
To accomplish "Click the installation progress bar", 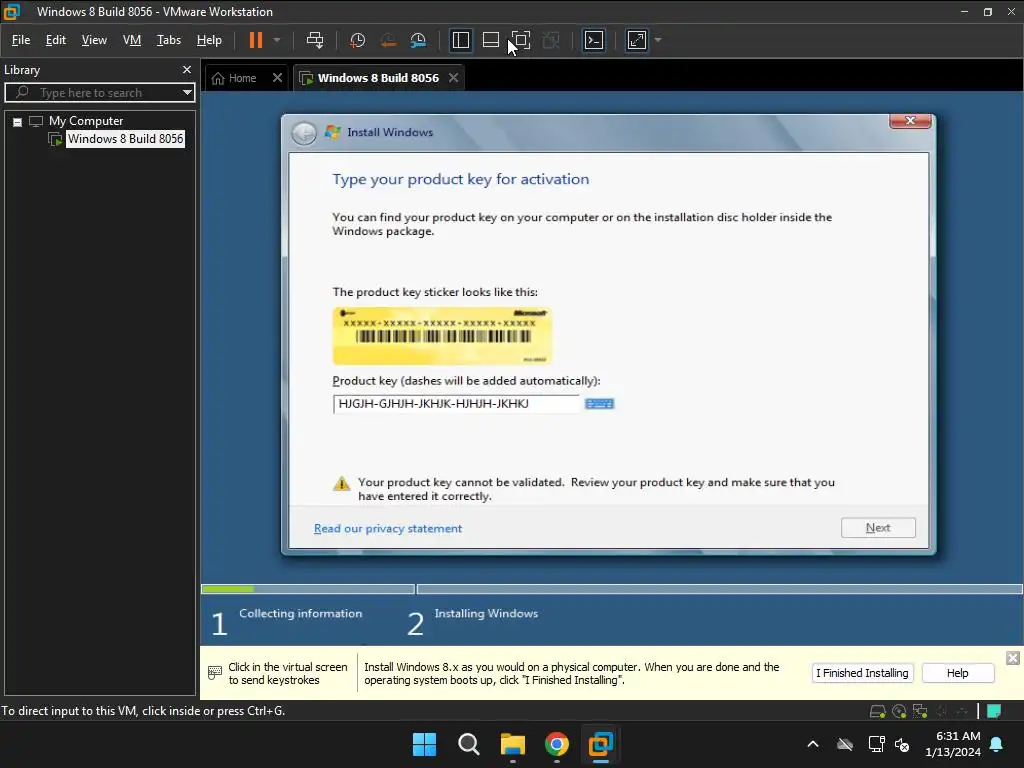I will [612, 589].
